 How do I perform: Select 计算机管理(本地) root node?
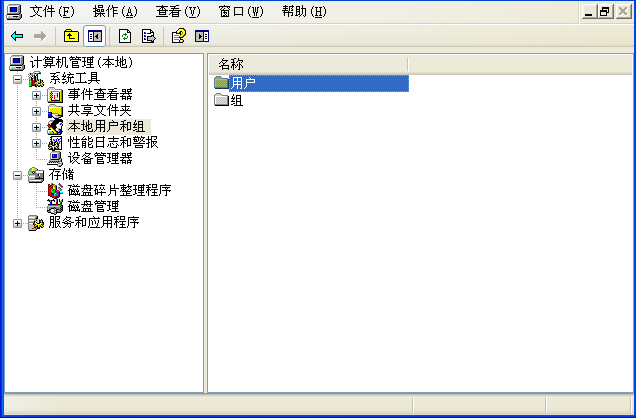[x=82, y=63]
